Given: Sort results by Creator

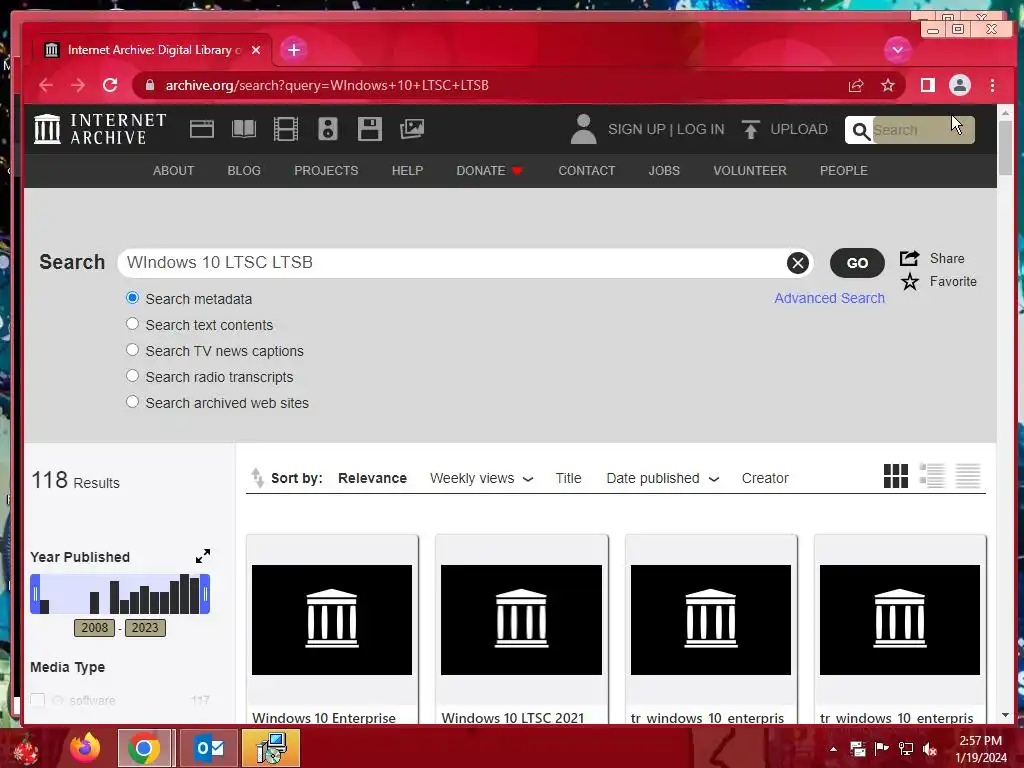Looking at the screenshot, I should pos(765,478).
